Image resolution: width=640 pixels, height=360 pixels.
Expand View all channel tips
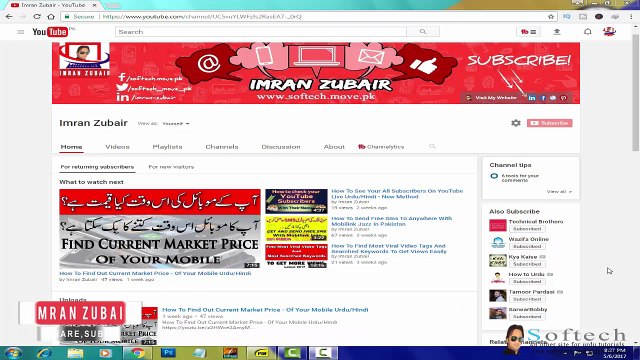click(x=559, y=191)
